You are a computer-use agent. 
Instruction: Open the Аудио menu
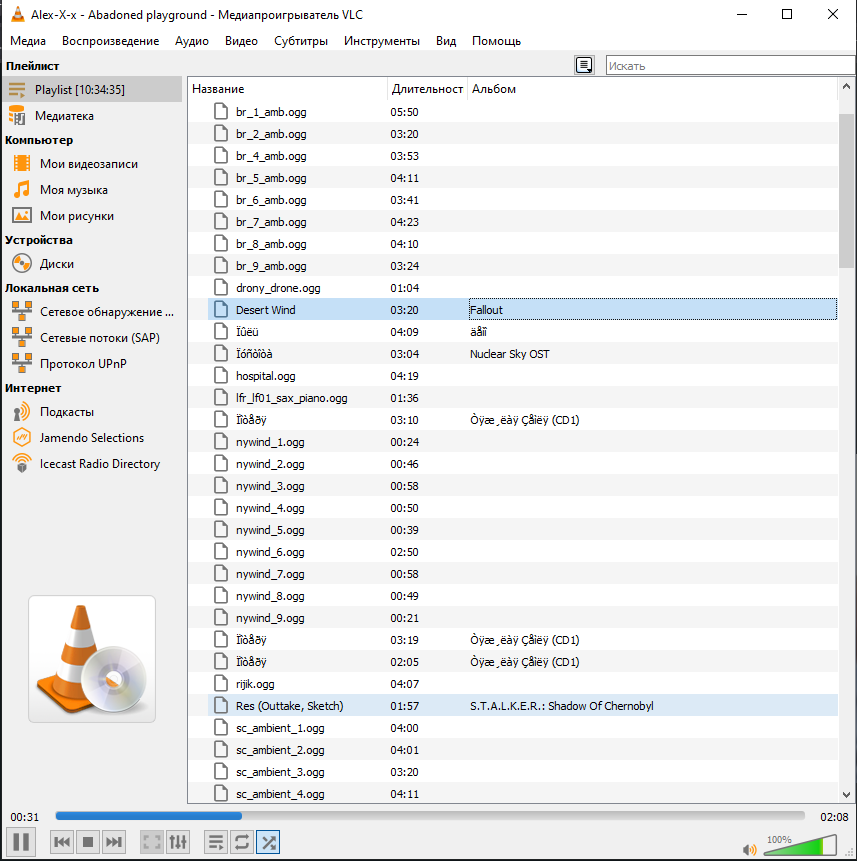[x=192, y=41]
